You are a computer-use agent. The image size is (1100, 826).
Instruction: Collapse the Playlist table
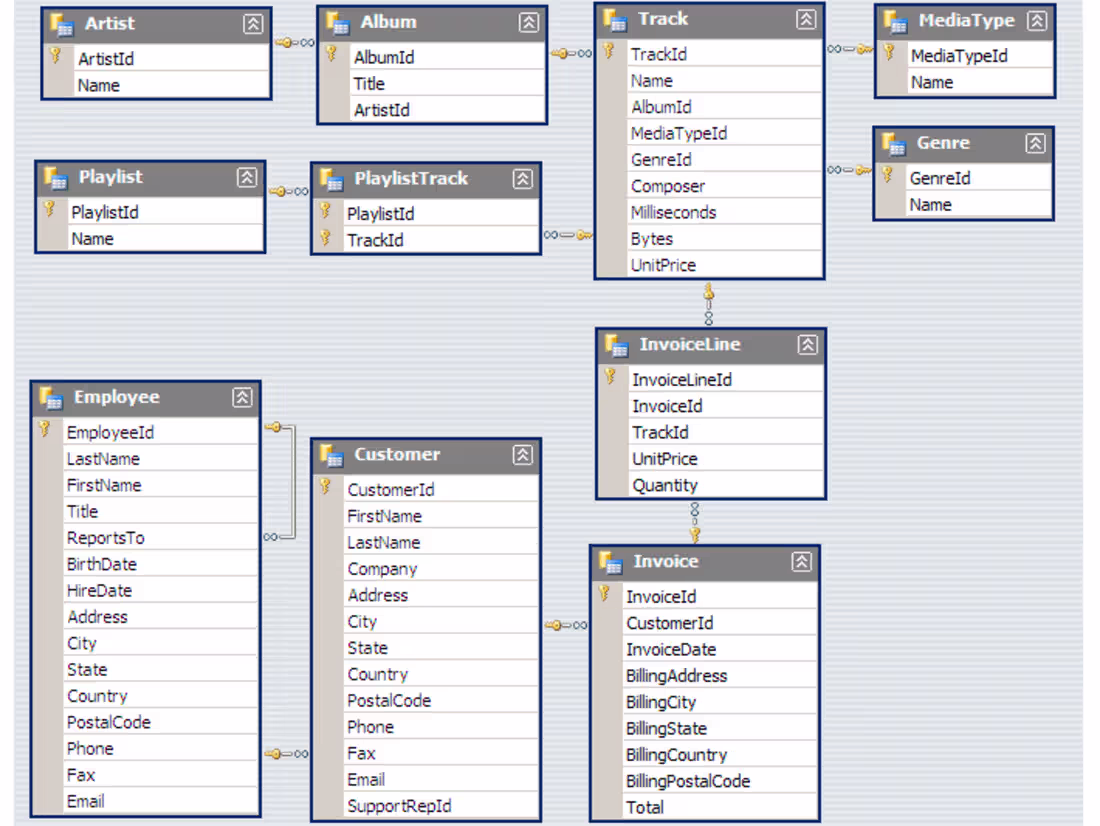[x=246, y=177]
